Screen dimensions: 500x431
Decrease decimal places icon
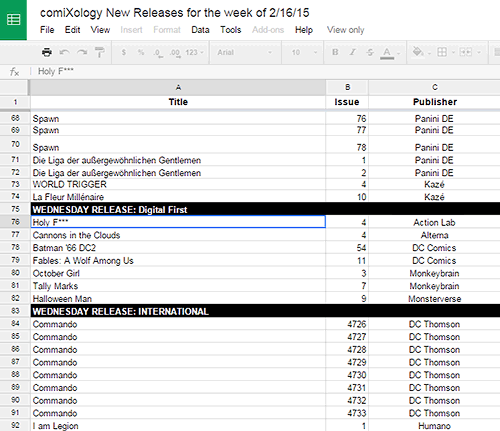tap(158, 53)
